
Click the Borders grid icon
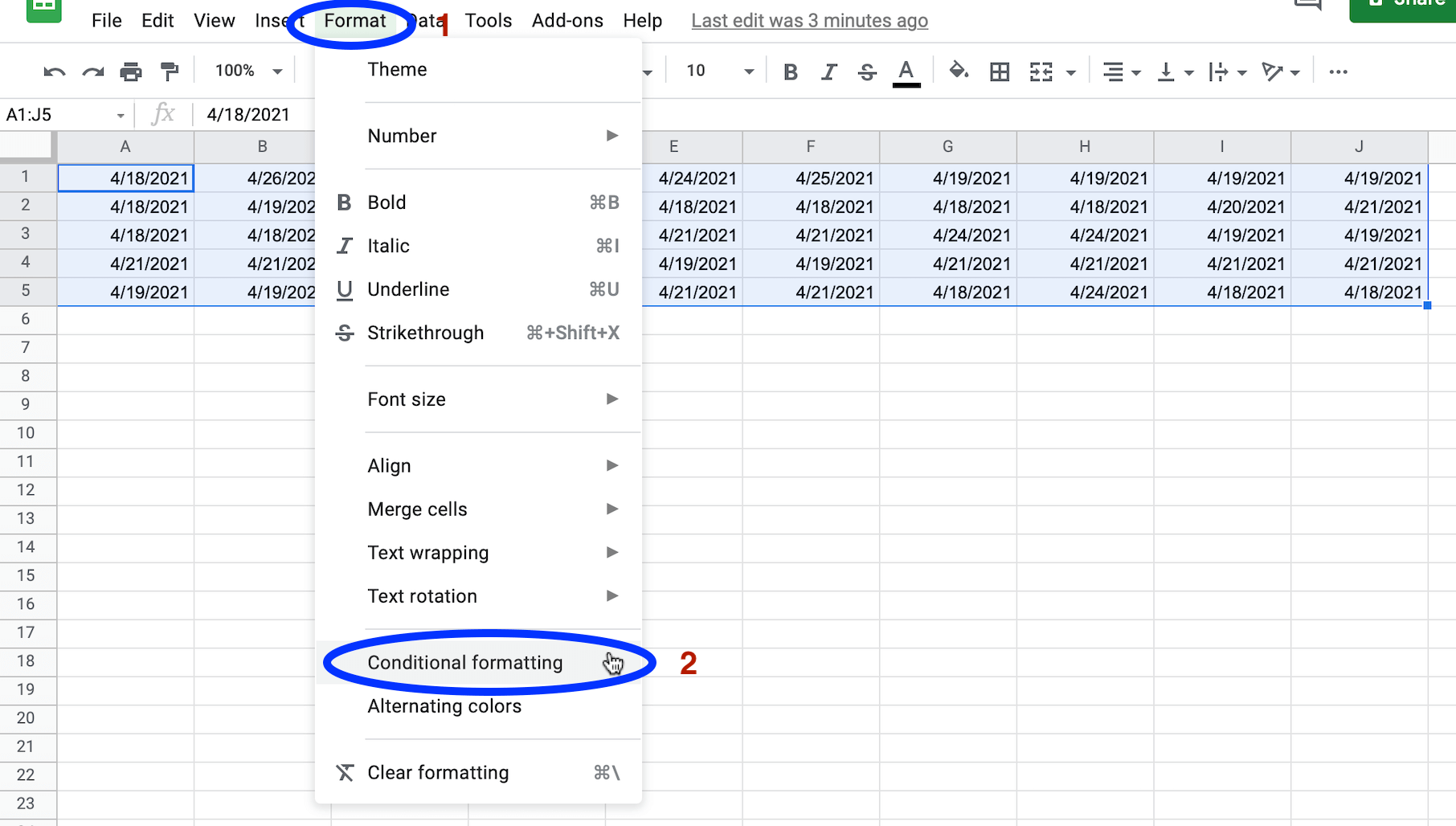click(x=1000, y=72)
